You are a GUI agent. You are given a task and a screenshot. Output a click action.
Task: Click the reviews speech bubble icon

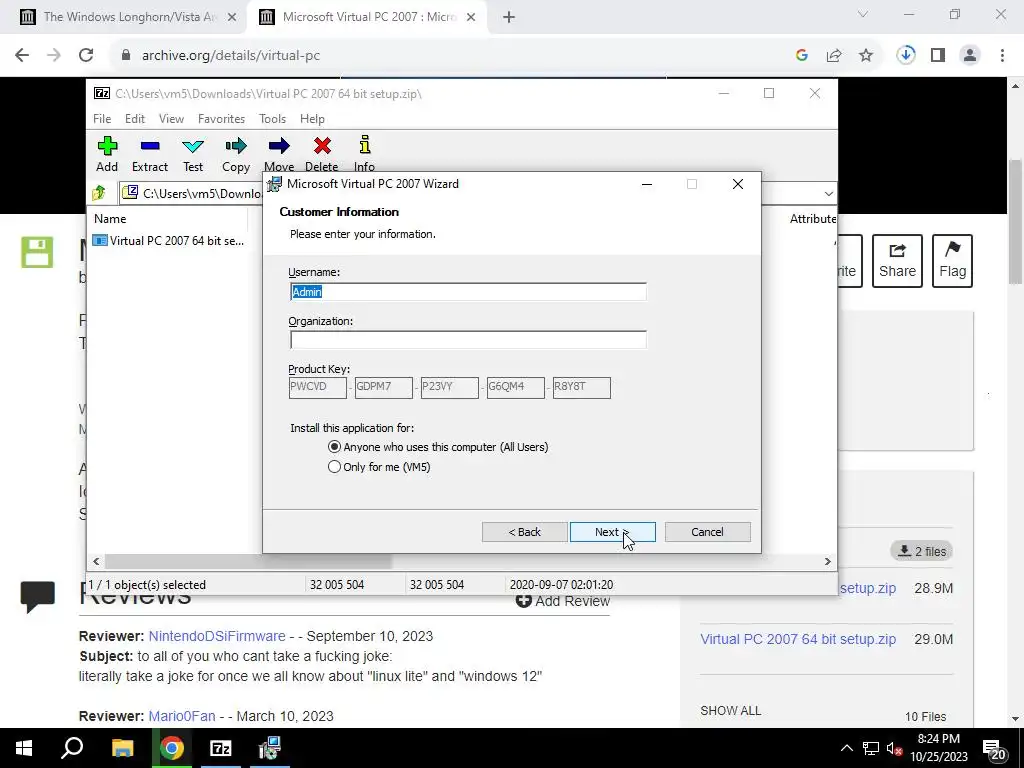click(x=37, y=596)
